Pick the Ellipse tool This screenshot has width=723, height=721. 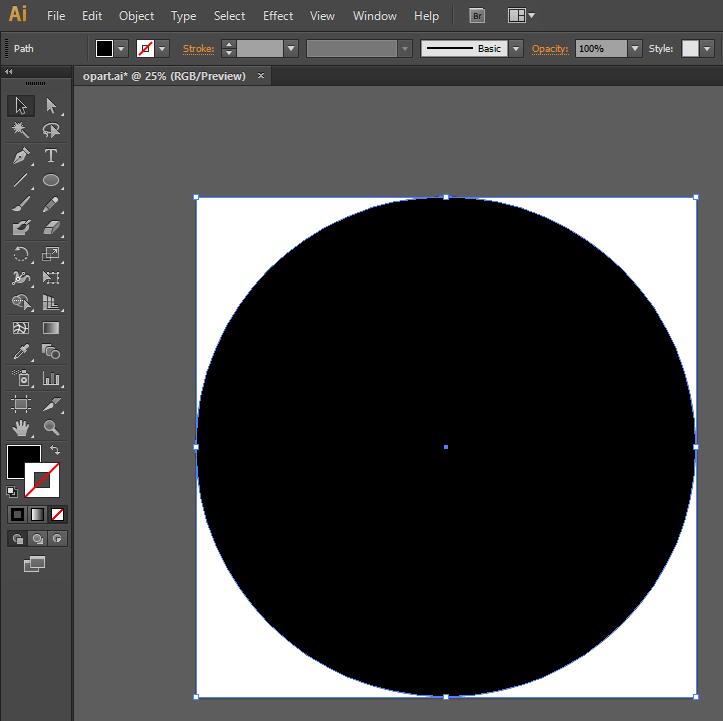coord(51,181)
